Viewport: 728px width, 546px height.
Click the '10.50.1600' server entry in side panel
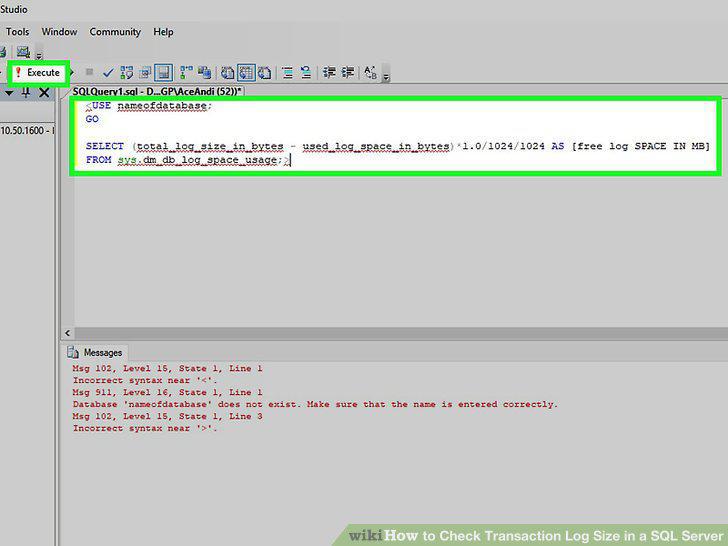coord(27,130)
